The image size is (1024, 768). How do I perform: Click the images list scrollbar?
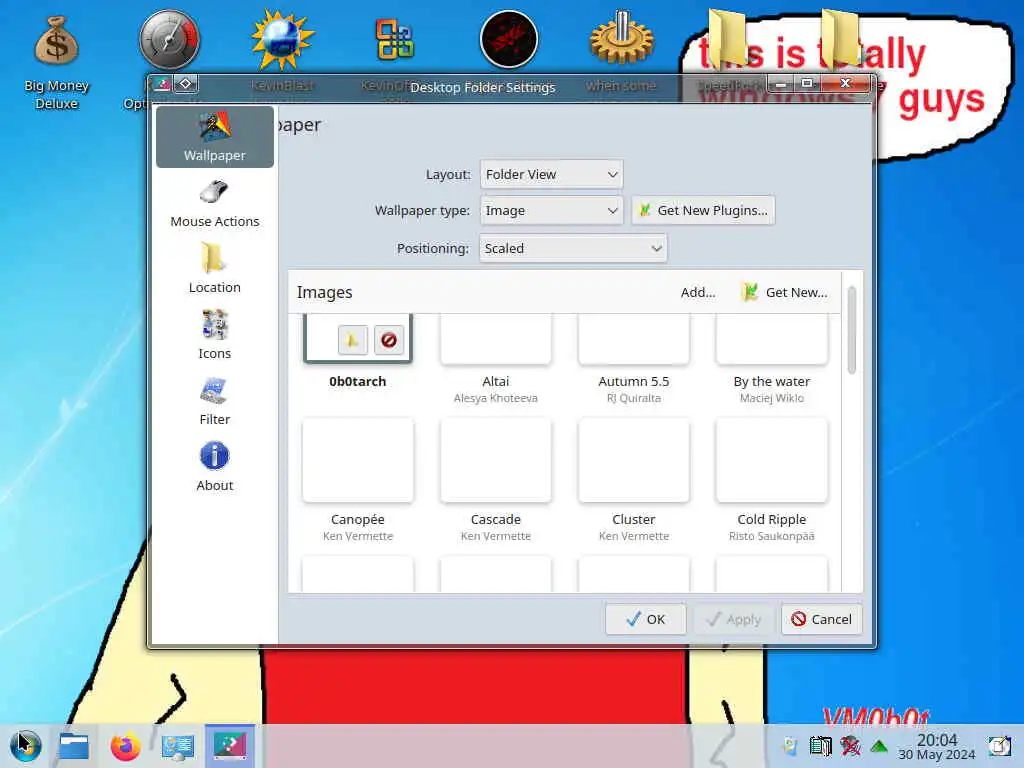click(851, 330)
